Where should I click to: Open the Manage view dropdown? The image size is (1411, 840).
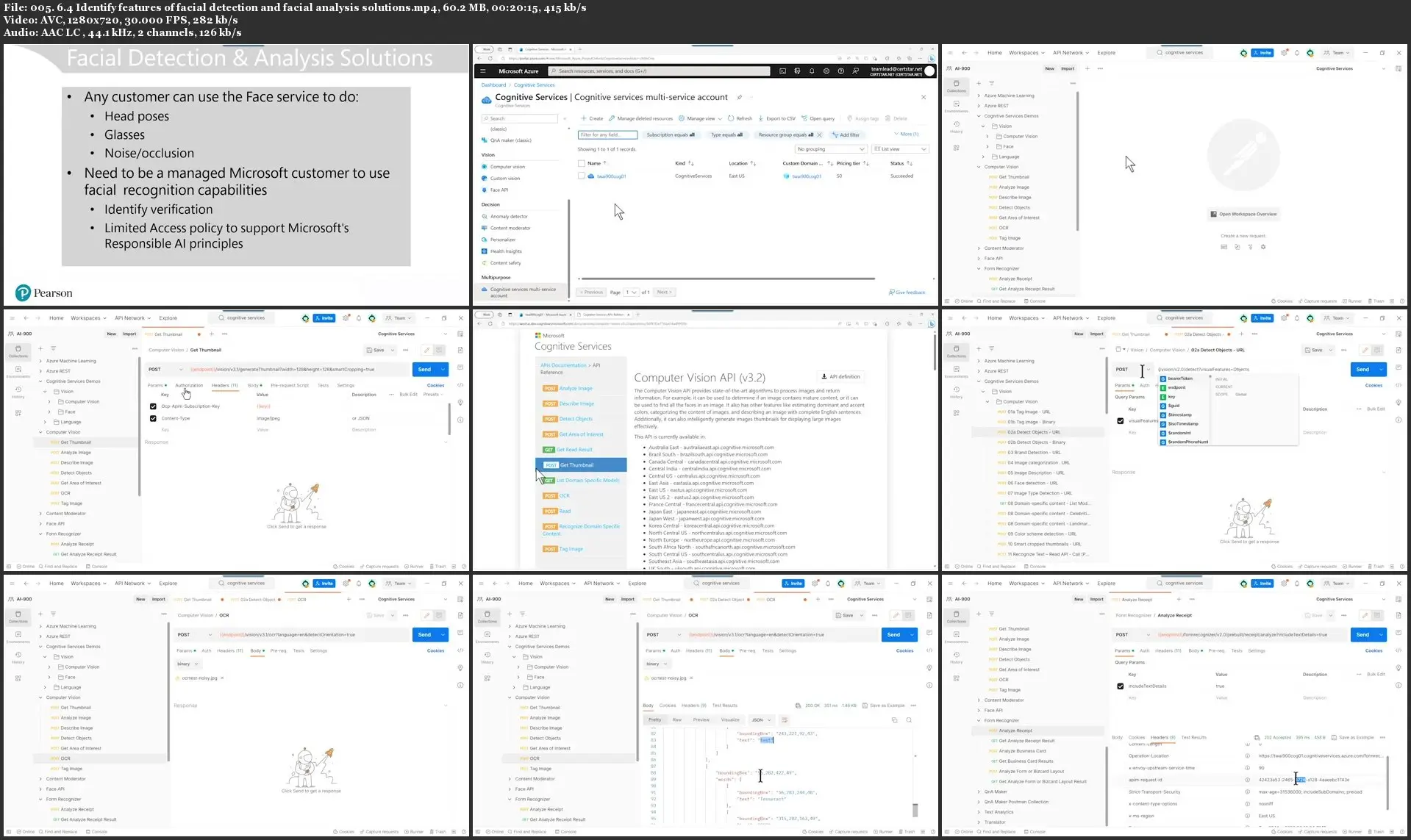700,118
